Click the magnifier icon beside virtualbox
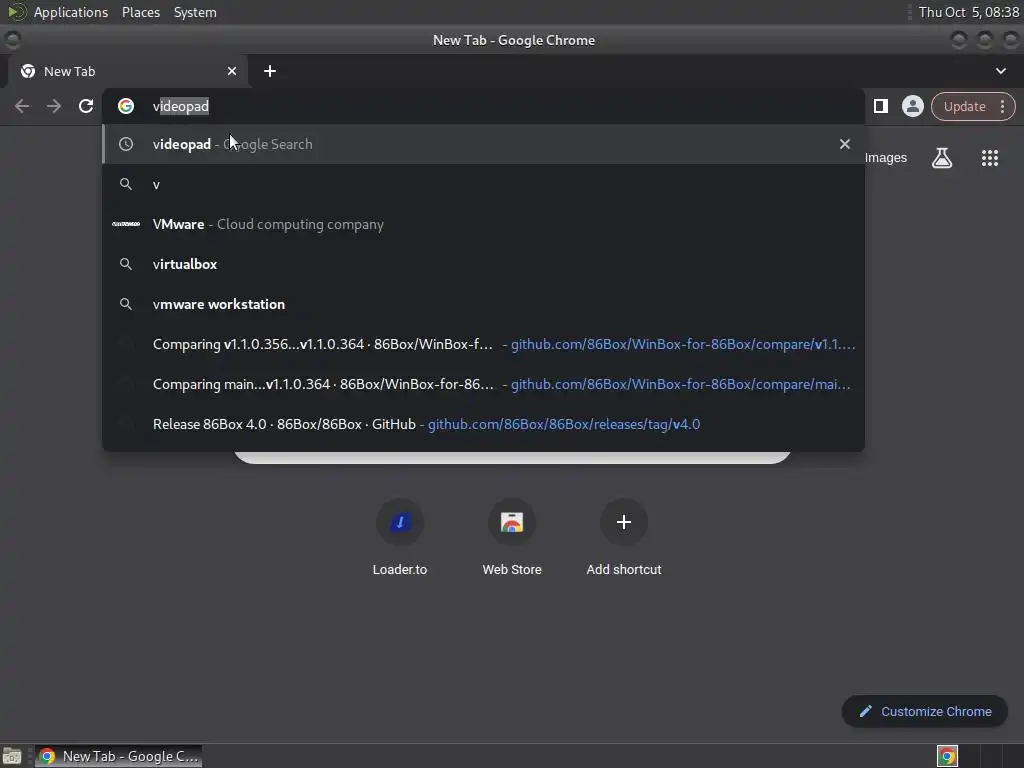The height and width of the screenshot is (768, 1024). pos(126,264)
